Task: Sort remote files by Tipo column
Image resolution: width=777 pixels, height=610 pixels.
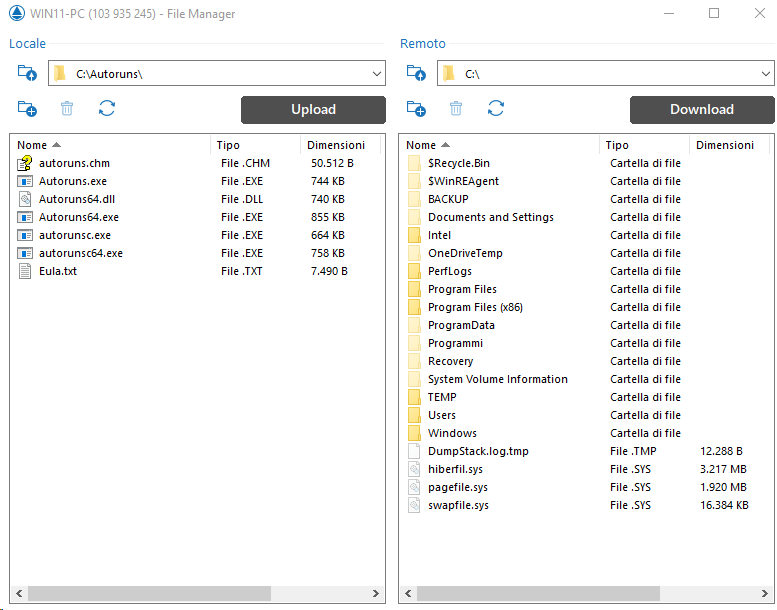Action: (617, 145)
